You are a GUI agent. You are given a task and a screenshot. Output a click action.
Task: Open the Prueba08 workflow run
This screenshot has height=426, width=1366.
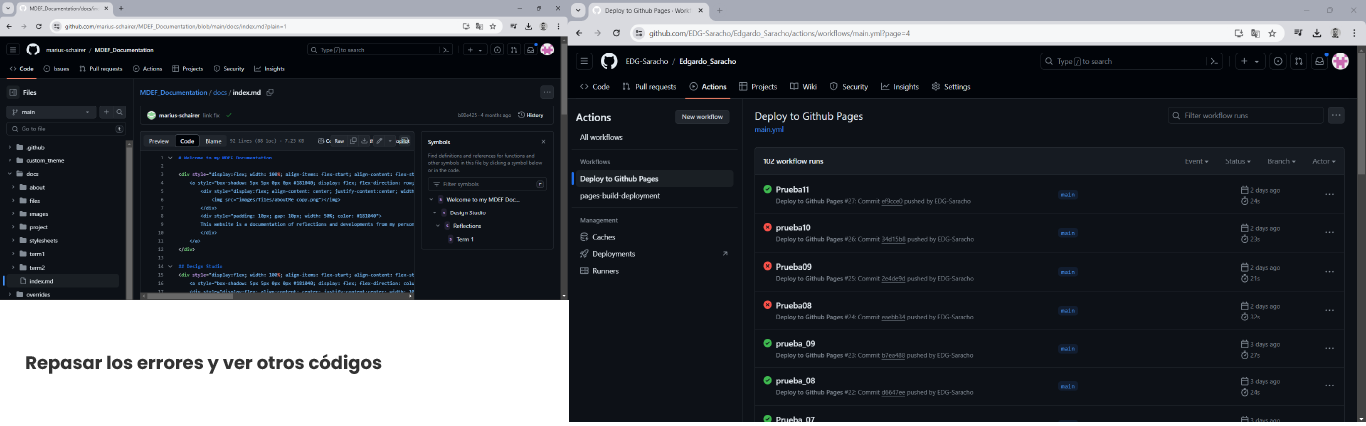tap(793, 305)
